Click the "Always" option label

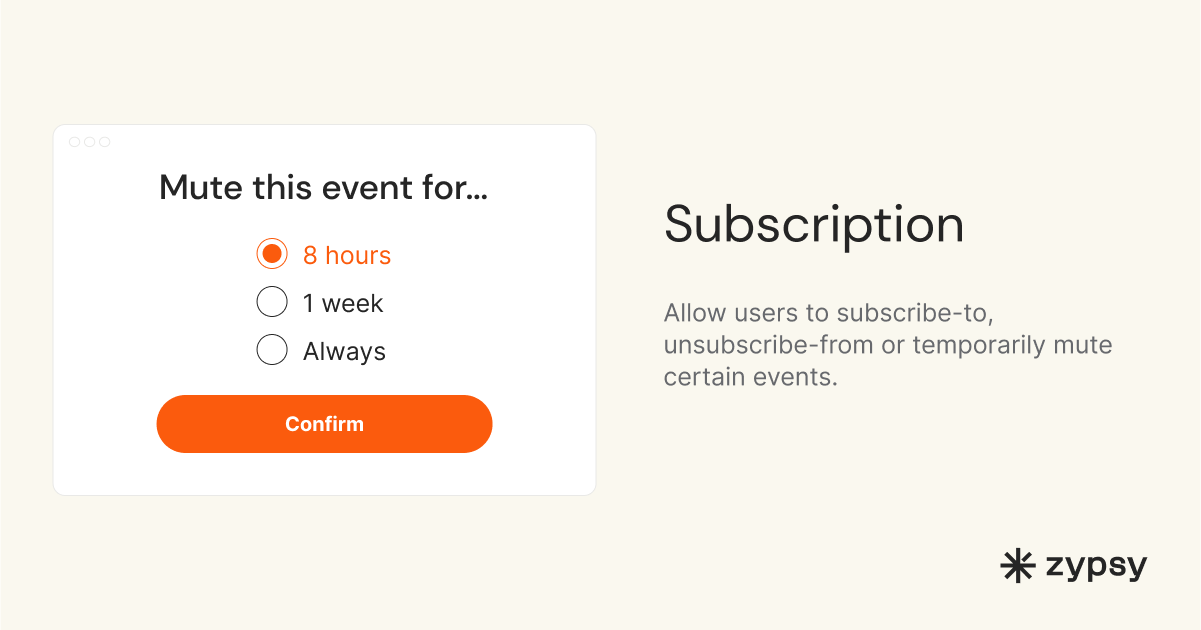click(344, 352)
